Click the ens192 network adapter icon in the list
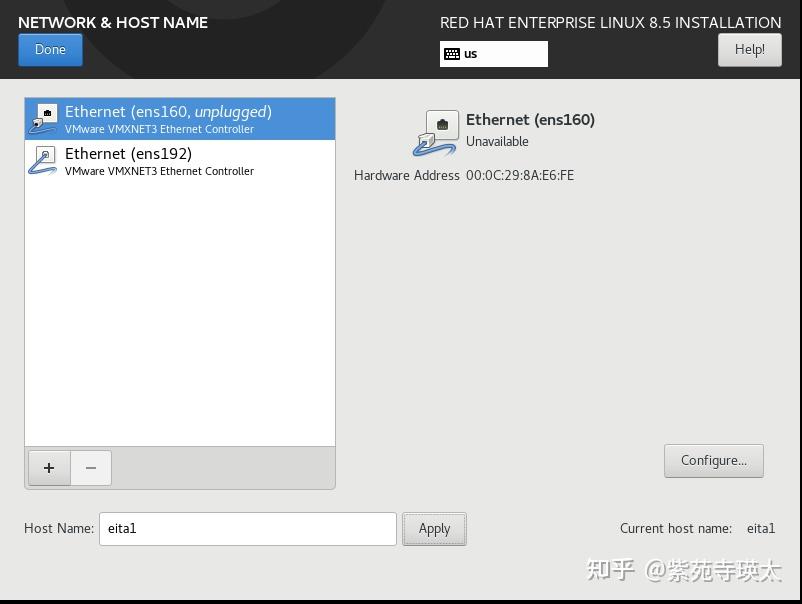Viewport: 802px width, 604px height. click(x=42, y=161)
